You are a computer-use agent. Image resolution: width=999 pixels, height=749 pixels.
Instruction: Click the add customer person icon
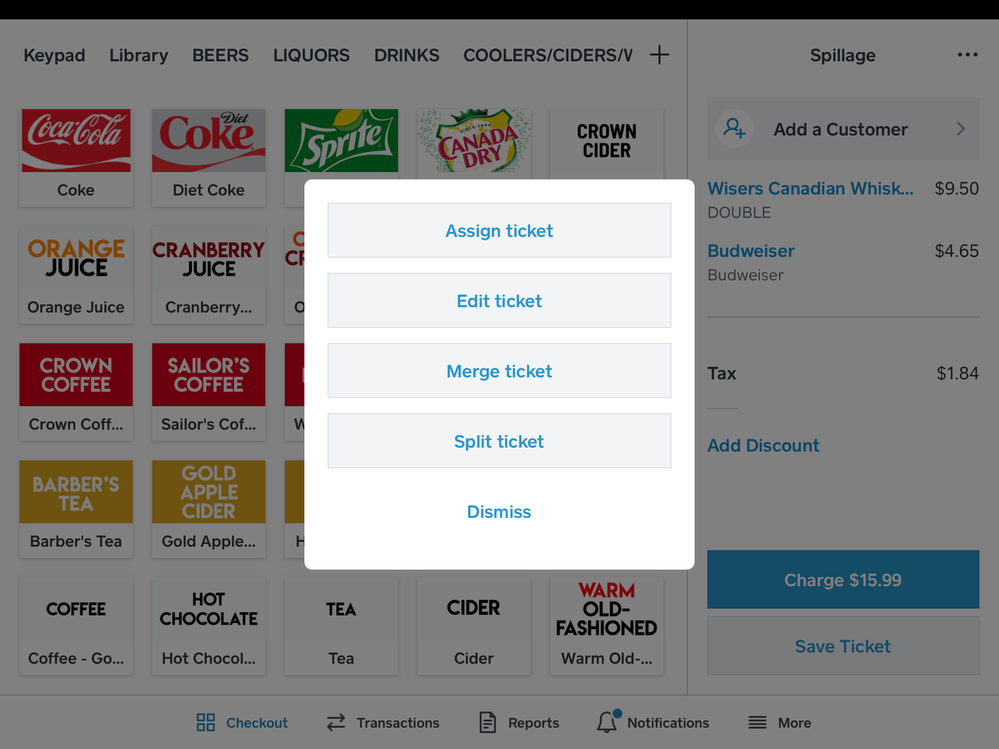click(733, 129)
